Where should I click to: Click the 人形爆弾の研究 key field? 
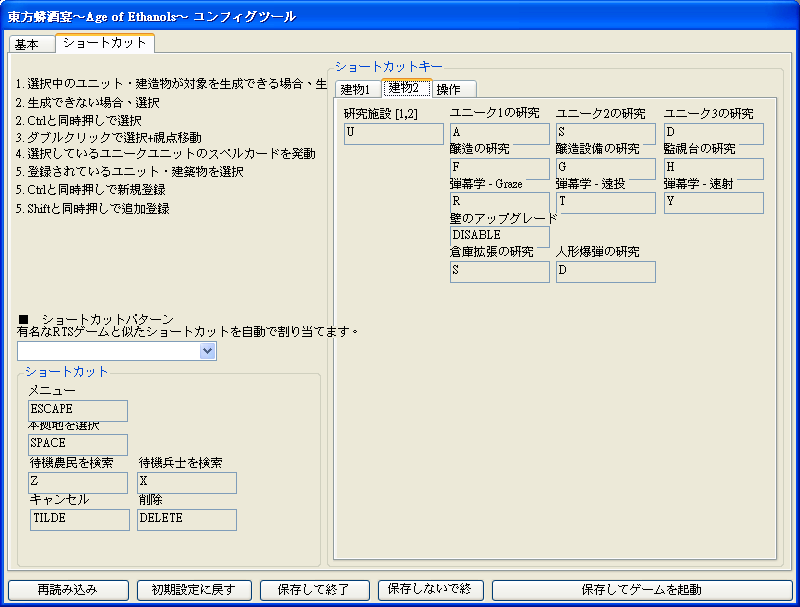click(x=606, y=272)
